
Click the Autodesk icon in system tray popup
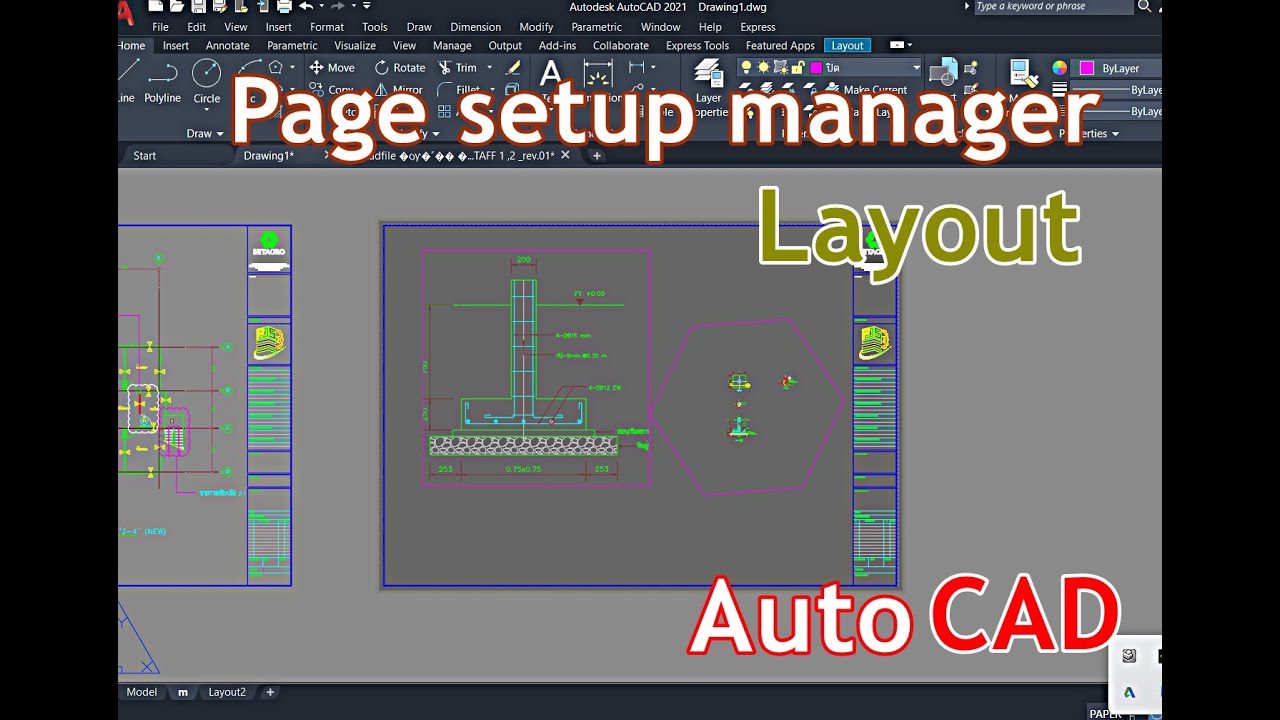(x=1129, y=692)
